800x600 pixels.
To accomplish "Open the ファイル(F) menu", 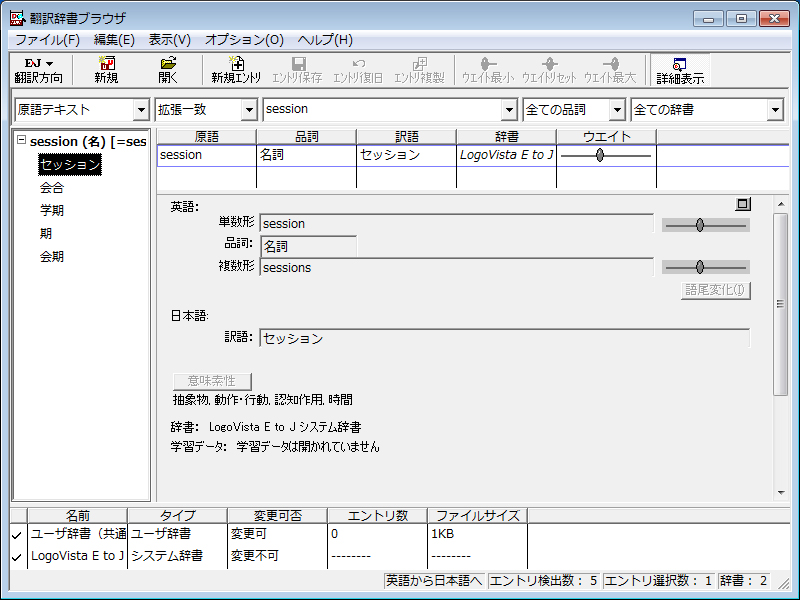I will point(47,40).
